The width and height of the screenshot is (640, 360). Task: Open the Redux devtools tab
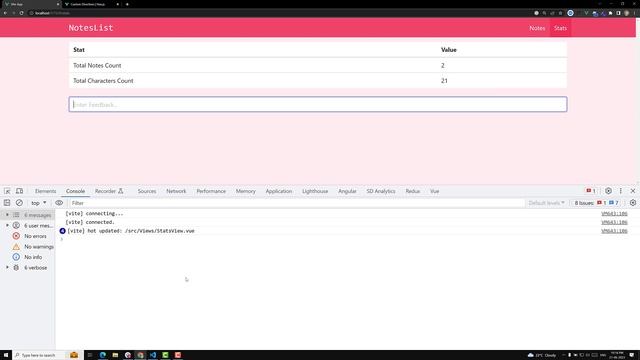(x=412, y=191)
